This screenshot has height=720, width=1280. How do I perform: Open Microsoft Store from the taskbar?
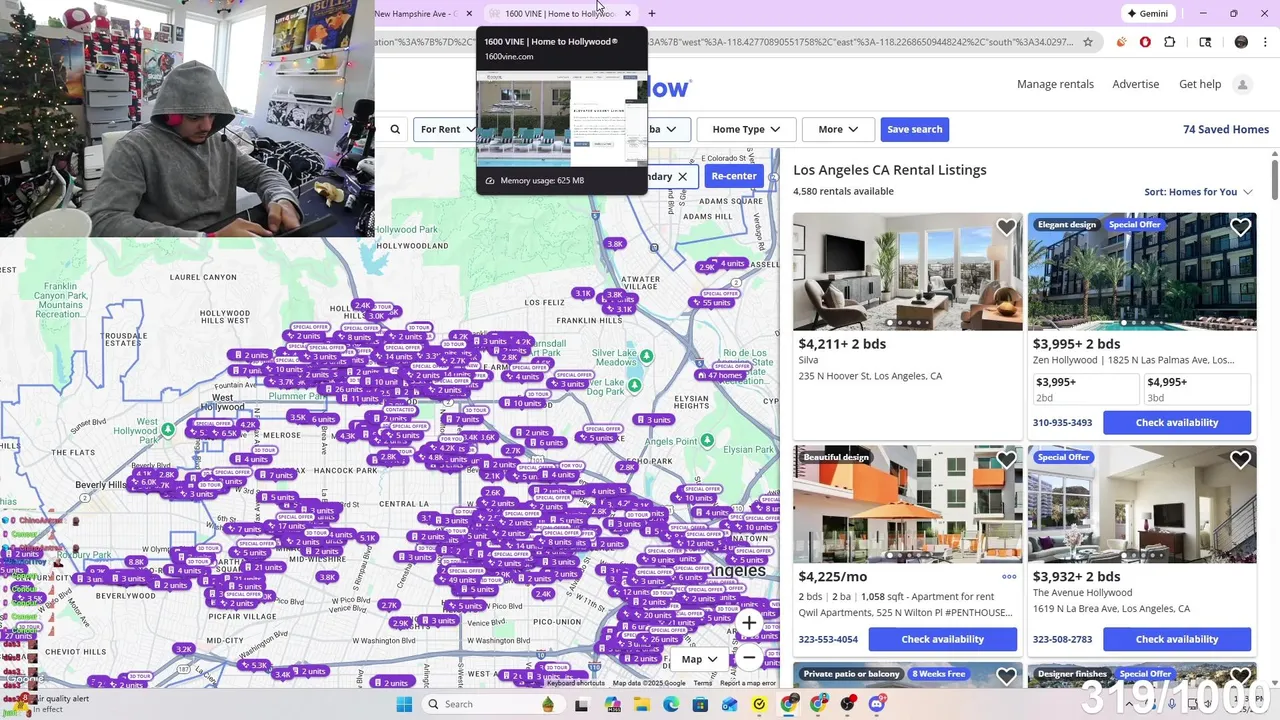coord(700,705)
